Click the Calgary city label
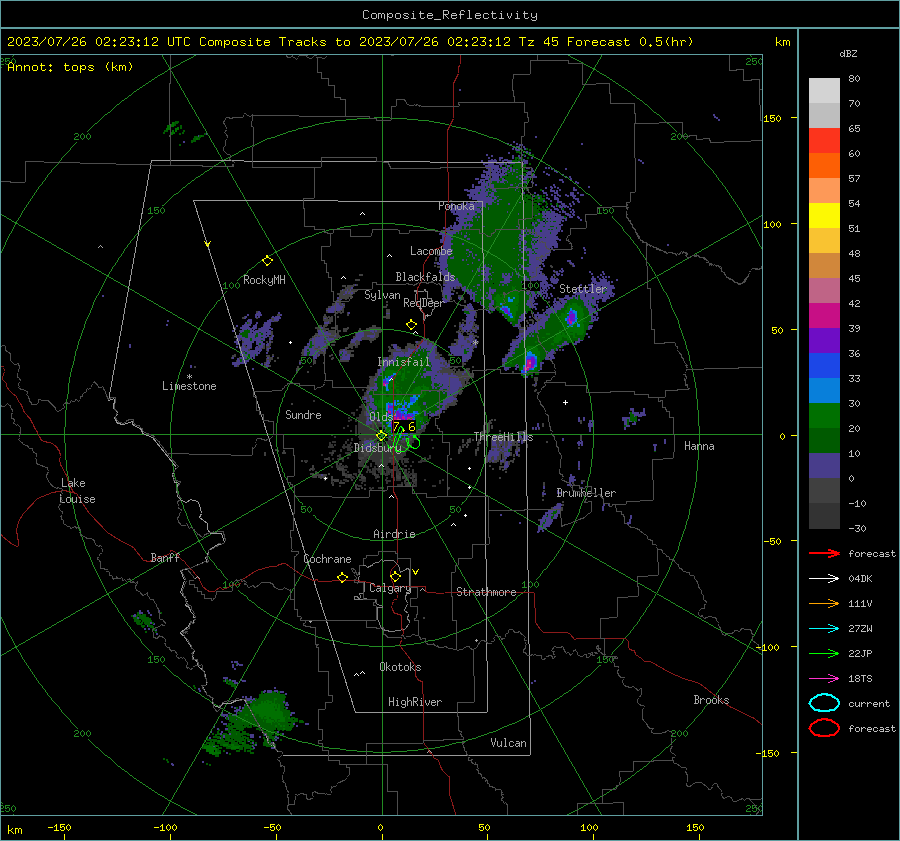This screenshot has width=900, height=841. [390, 588]
